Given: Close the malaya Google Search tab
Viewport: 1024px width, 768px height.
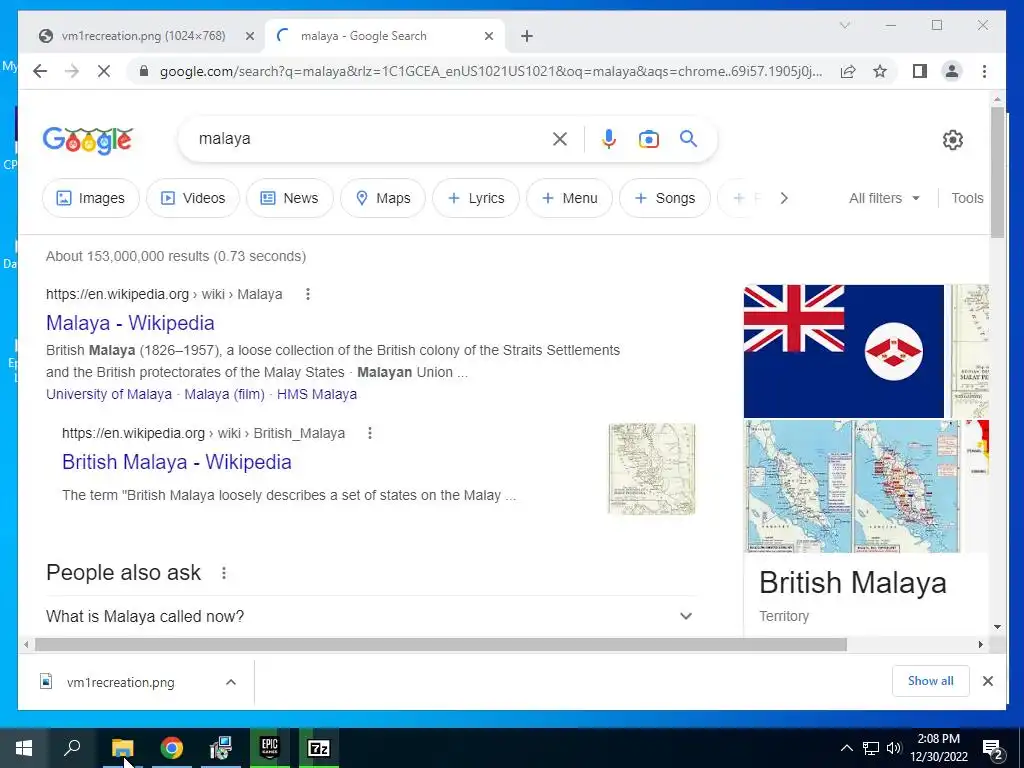Looking at the screenshot, I should click(x=488, y=37).
